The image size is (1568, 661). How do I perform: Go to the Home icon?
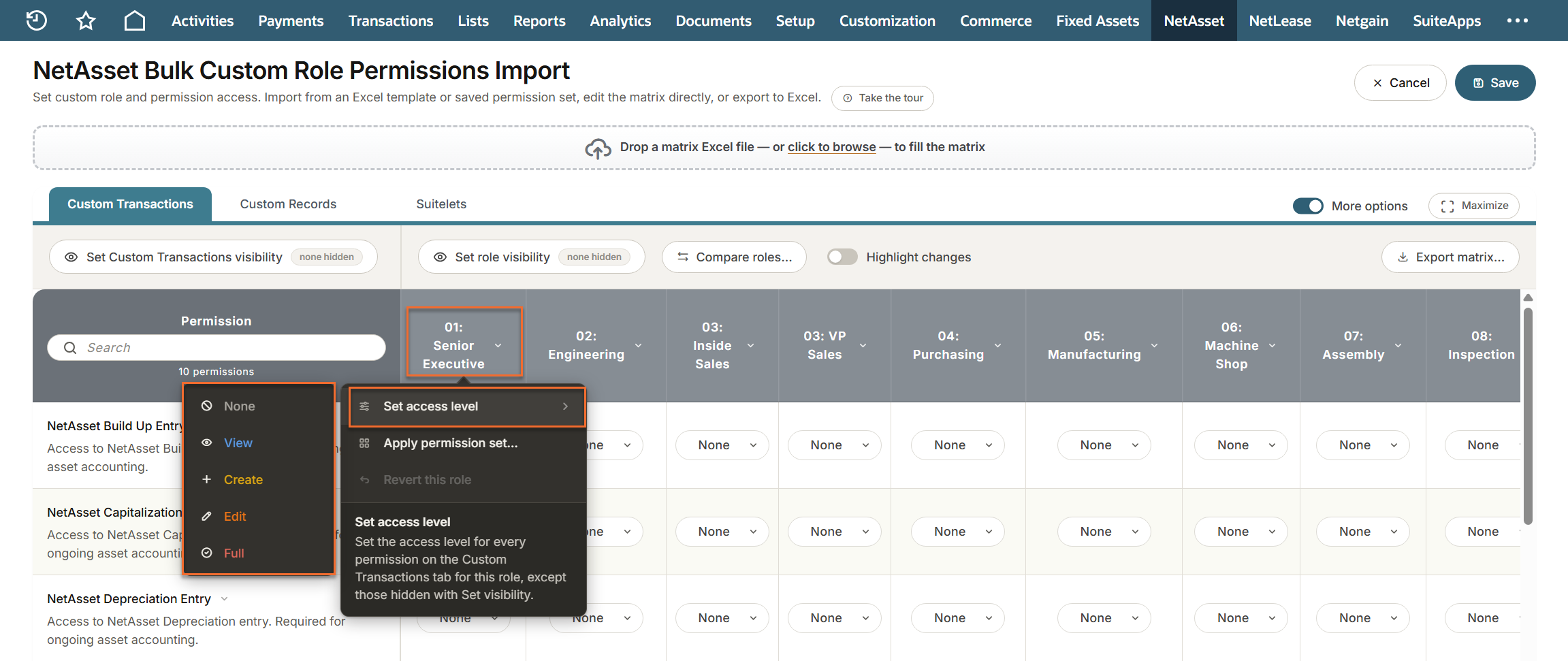[x=135, y=20]
